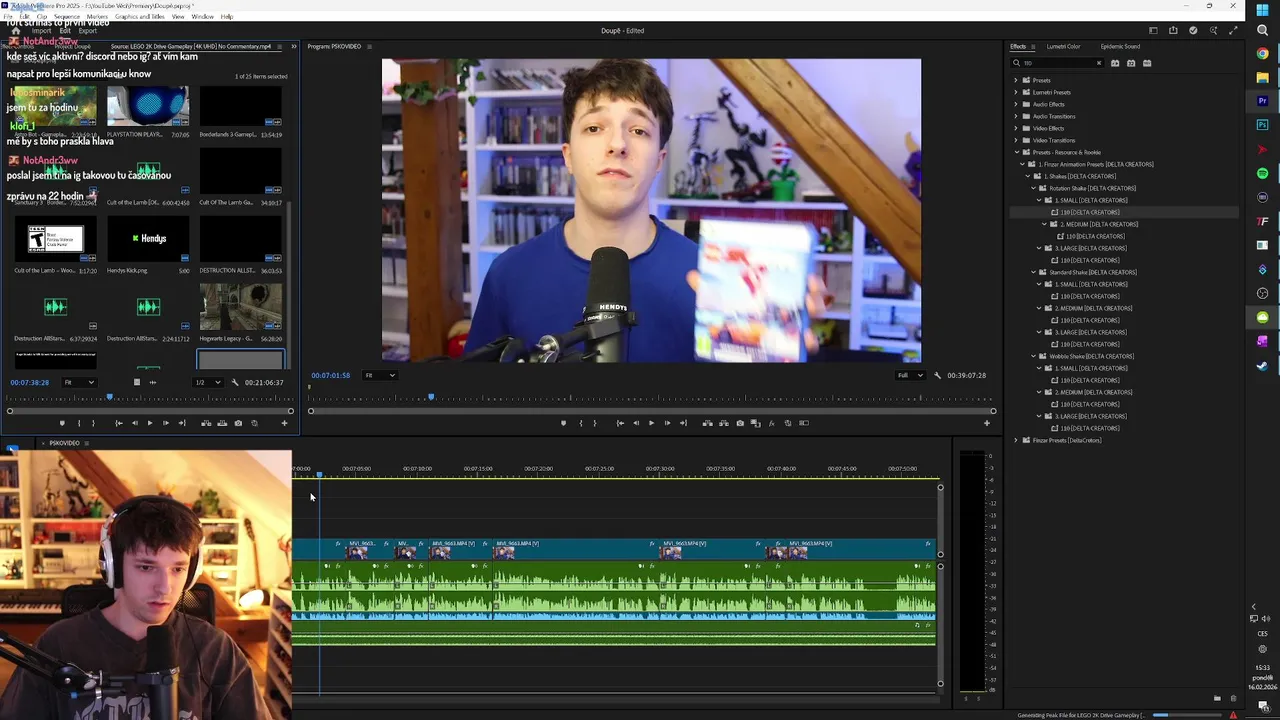This screenshot has height=720, width=1280.
Task: Collapse Wobble Shake [DELTA CREATORS] folder
Action: (x=1034, y=356)
